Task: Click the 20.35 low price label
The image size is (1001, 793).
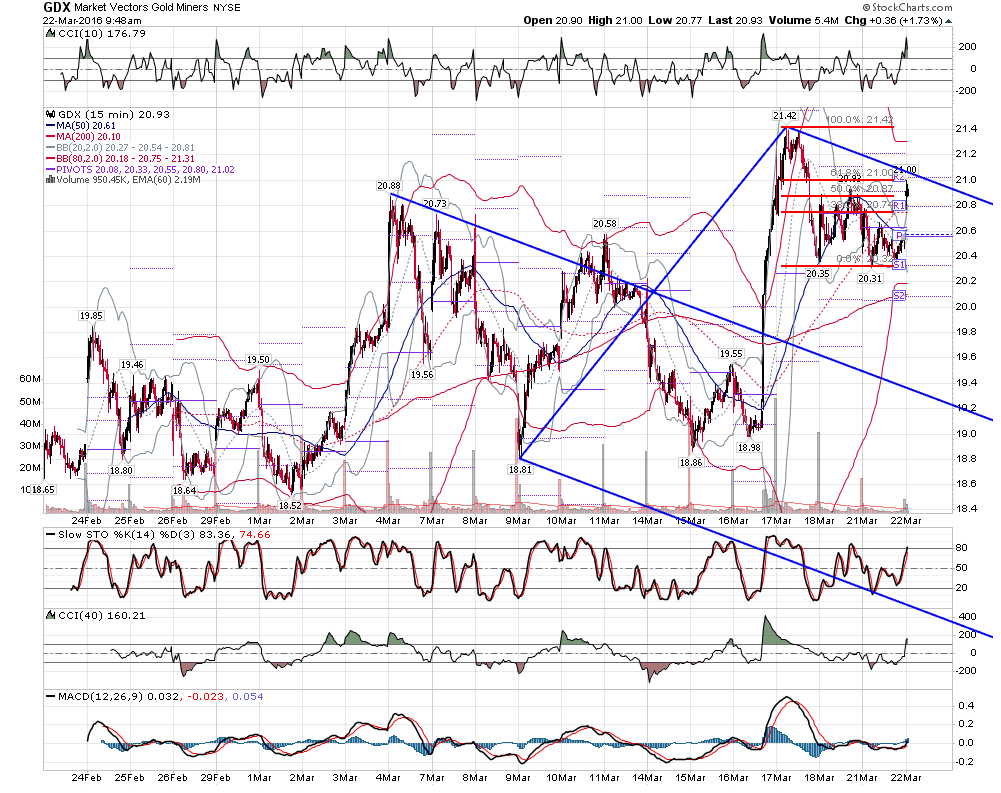Action: pyautogui.click(x=817, y=273)
